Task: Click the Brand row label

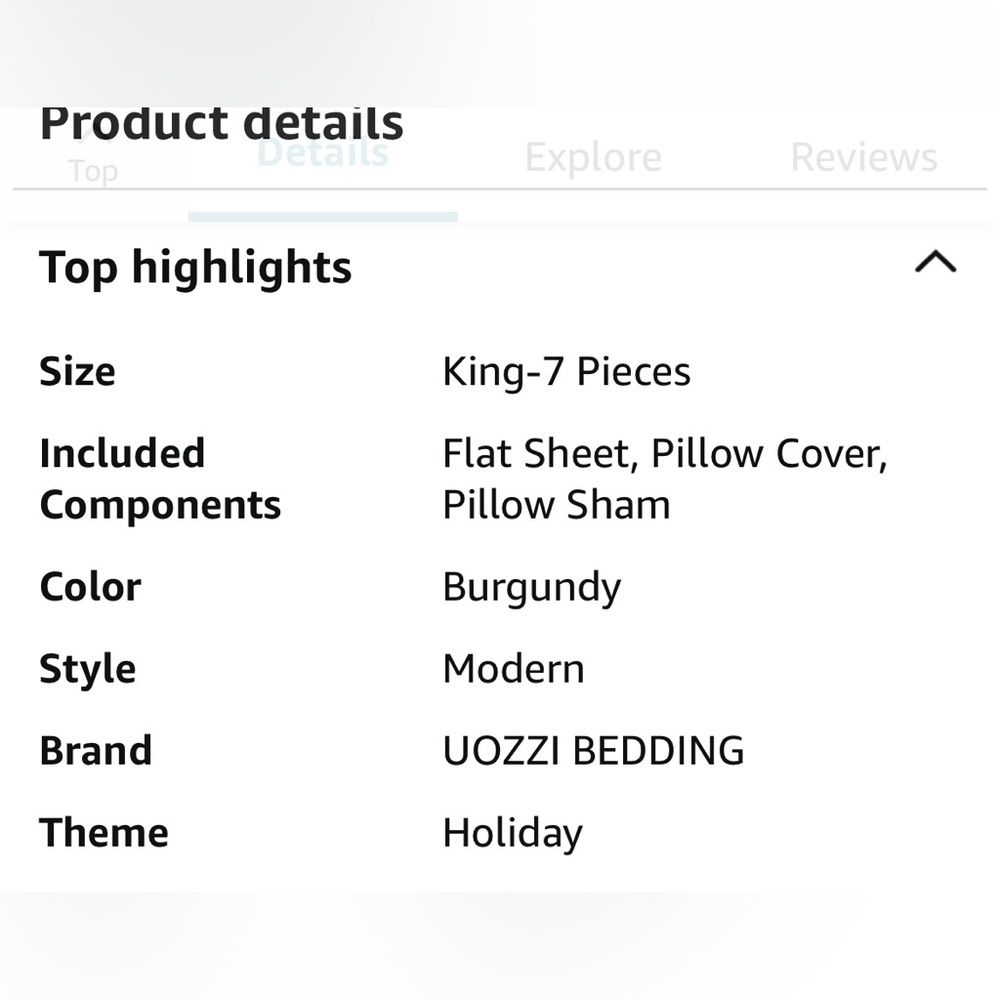Action: 95,749
